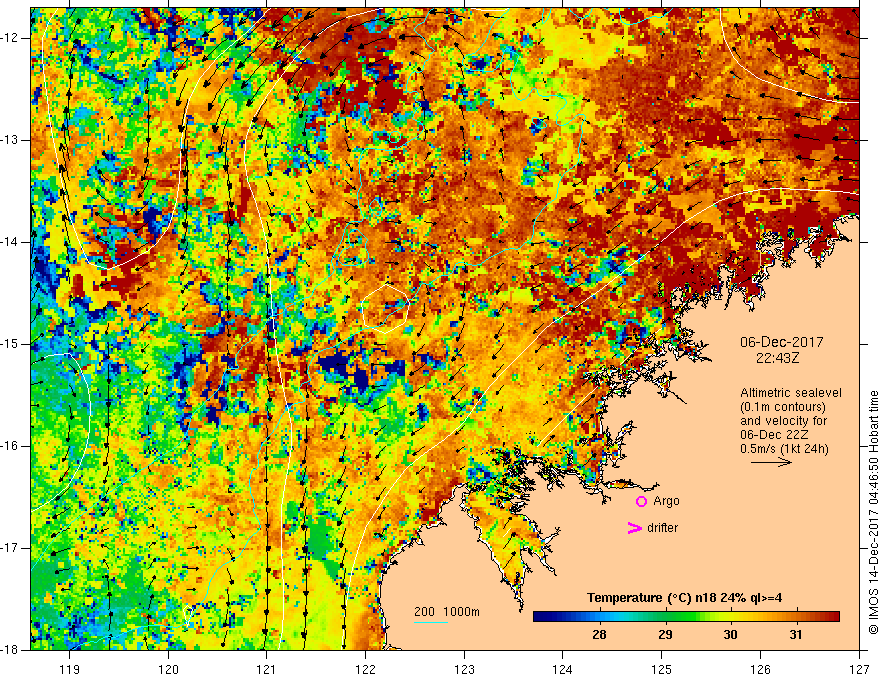Click the 'Altimetric sealevel' caption line
Screen dimensions: 880x680
click(790, 393)
